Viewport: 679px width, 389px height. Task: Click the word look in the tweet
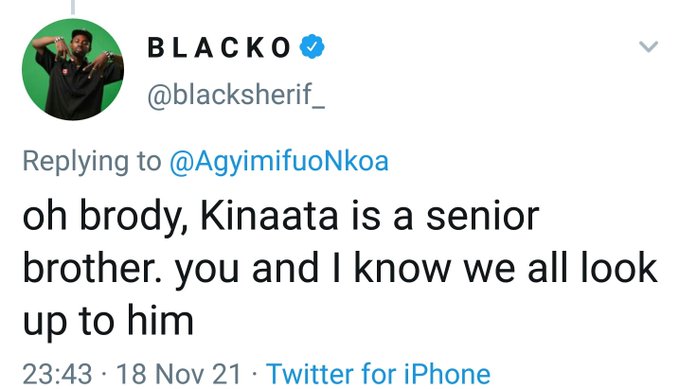pyautogui.click(x=619, y=268)
